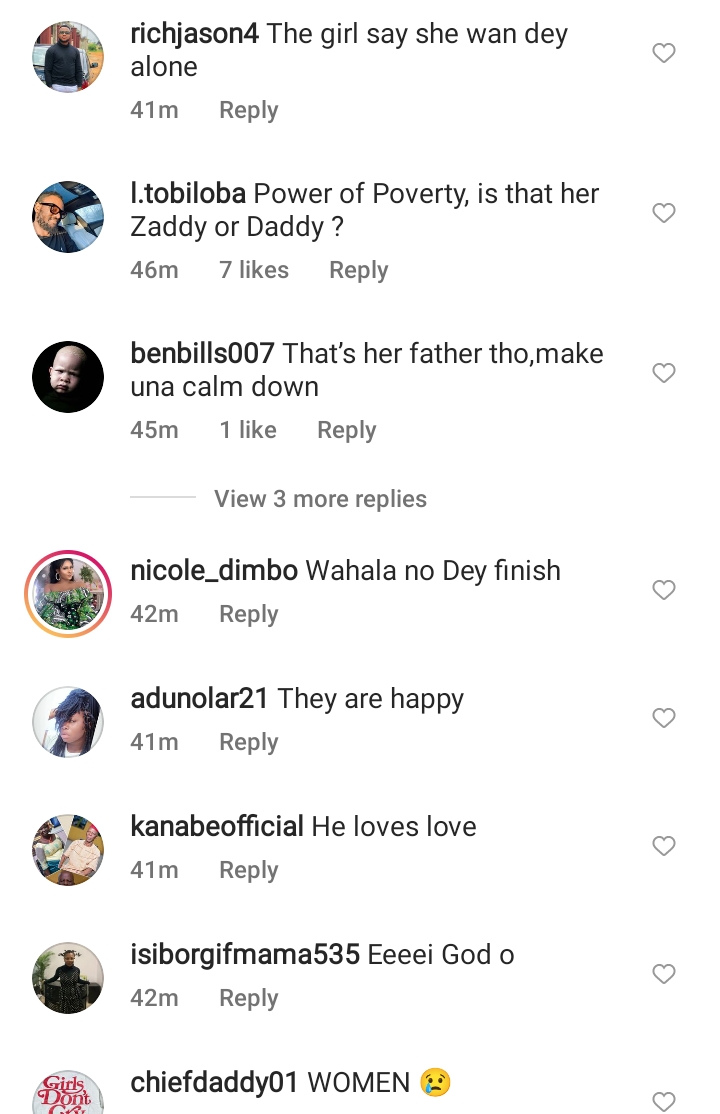The width and height of the screenshot is (720, 1114).
Task: Open richjason4's profile picture
Action: 68,57
